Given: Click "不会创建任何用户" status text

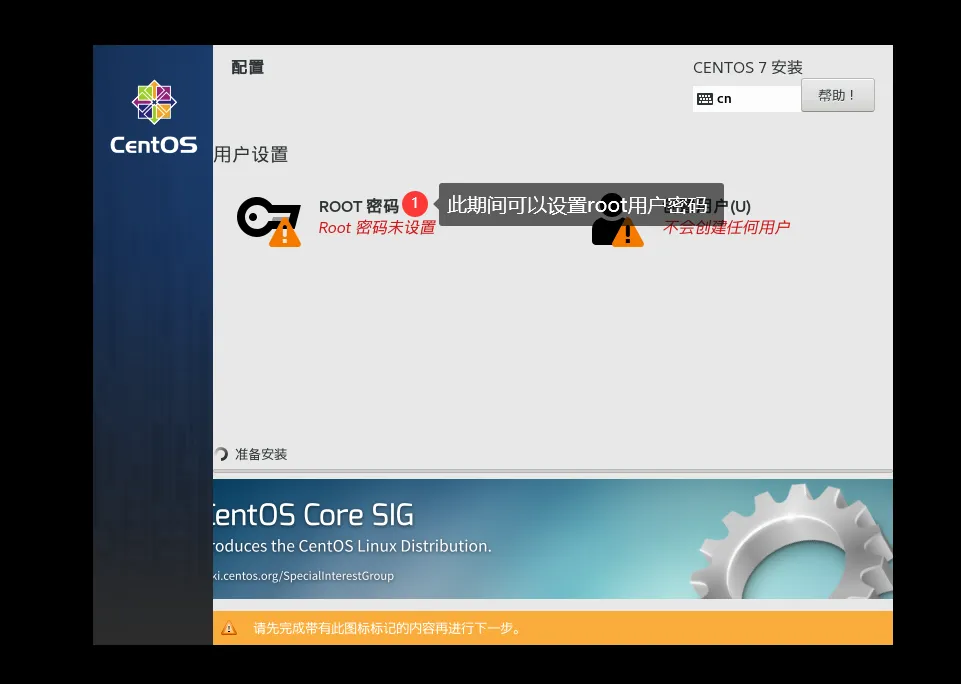Looking at the screenshot, I should [x=726, y=227].
